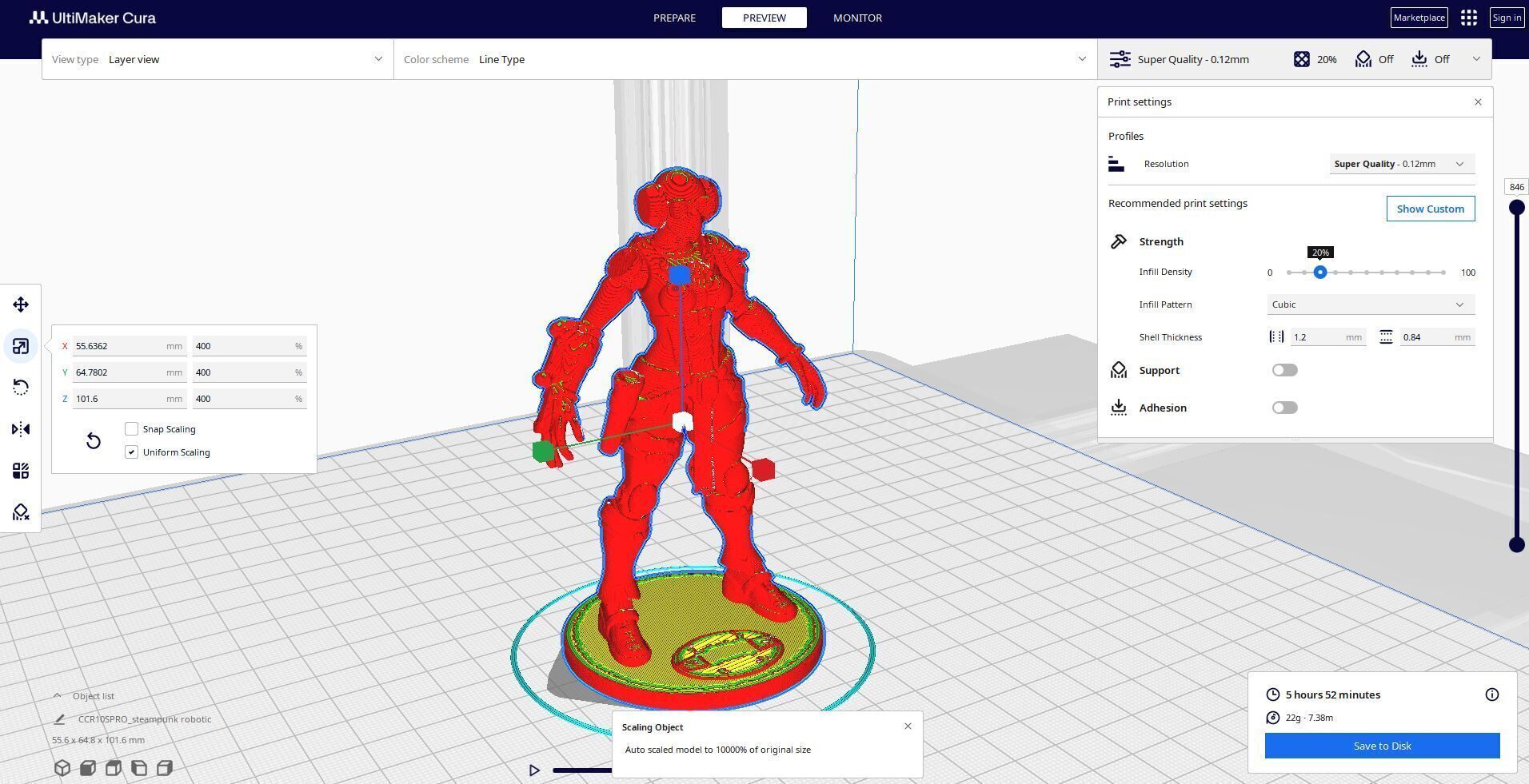Switch to right side view cube
This screenshot has height=784, width=1529.
[x=165, y=768]
